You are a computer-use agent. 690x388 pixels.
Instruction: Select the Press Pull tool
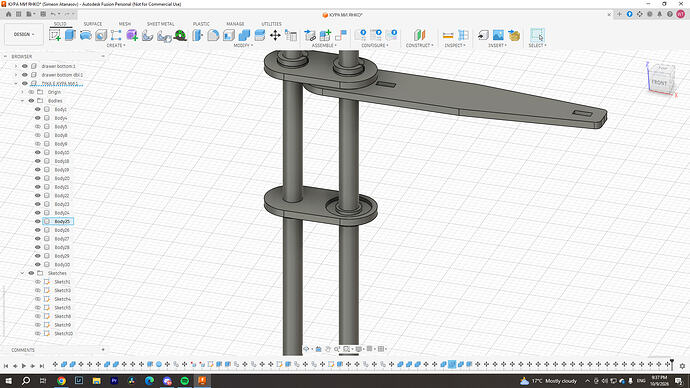pyautogui.click(x=198, y=35)
